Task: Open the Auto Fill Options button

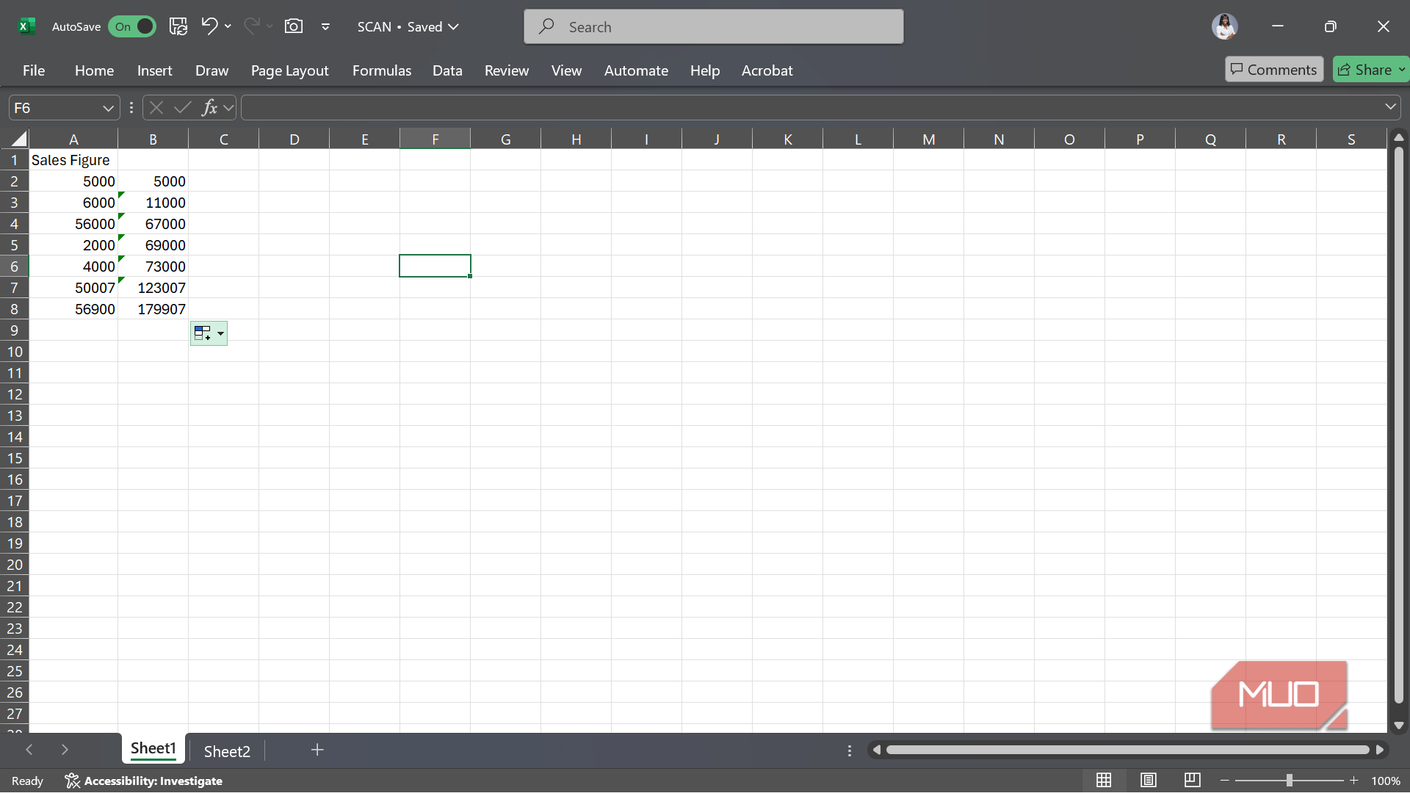Action: [209, 333]
